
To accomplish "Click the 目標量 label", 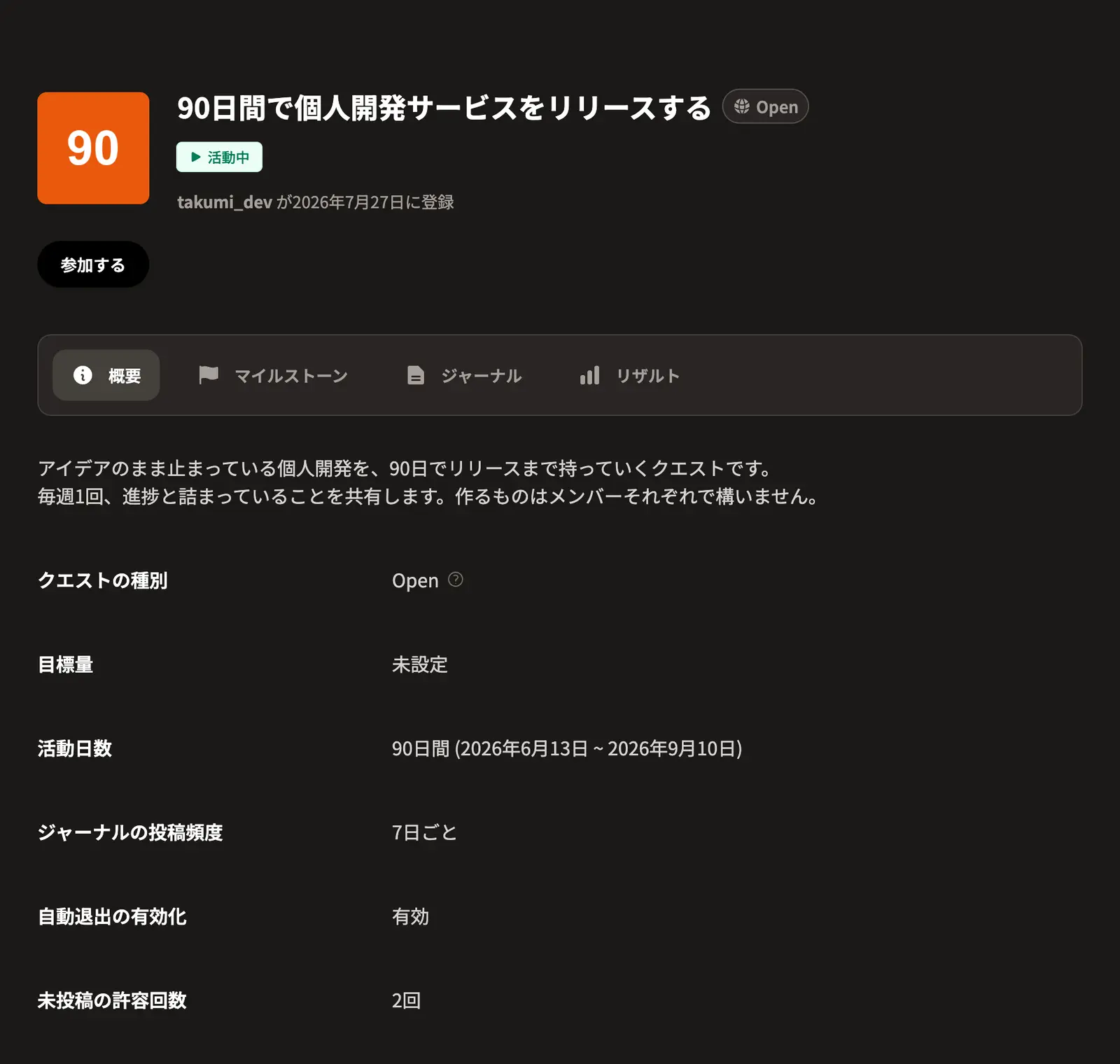I will [x=66, y=664].
